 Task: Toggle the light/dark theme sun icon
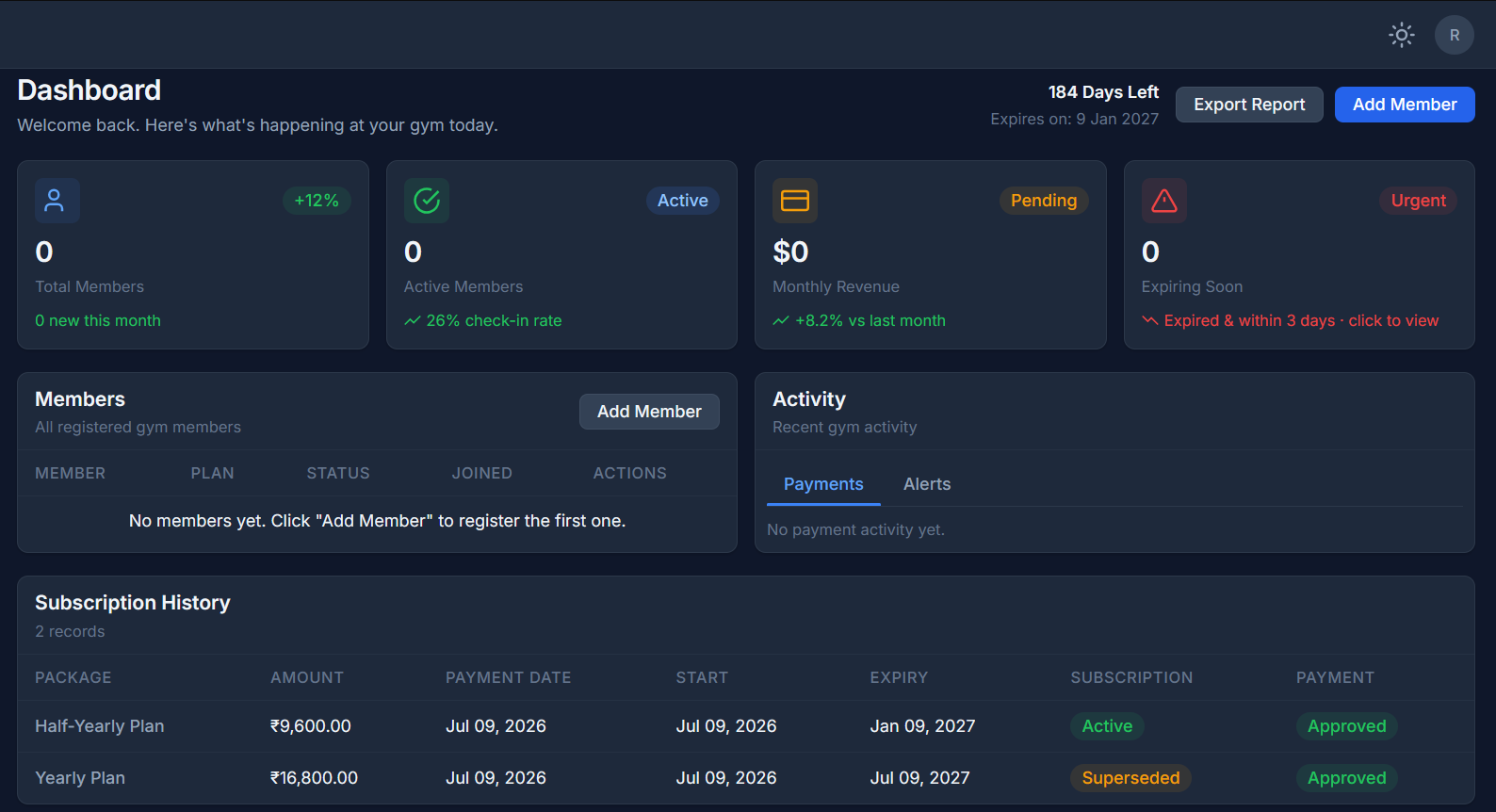tap(1402, 35)
